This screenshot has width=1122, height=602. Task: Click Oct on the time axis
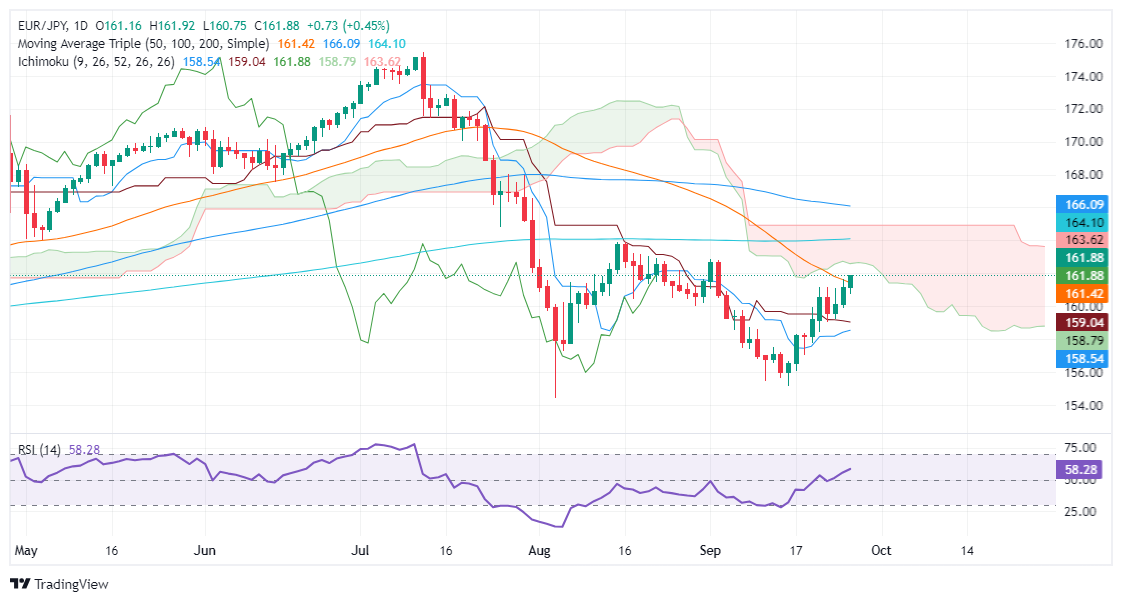point(881,550)
